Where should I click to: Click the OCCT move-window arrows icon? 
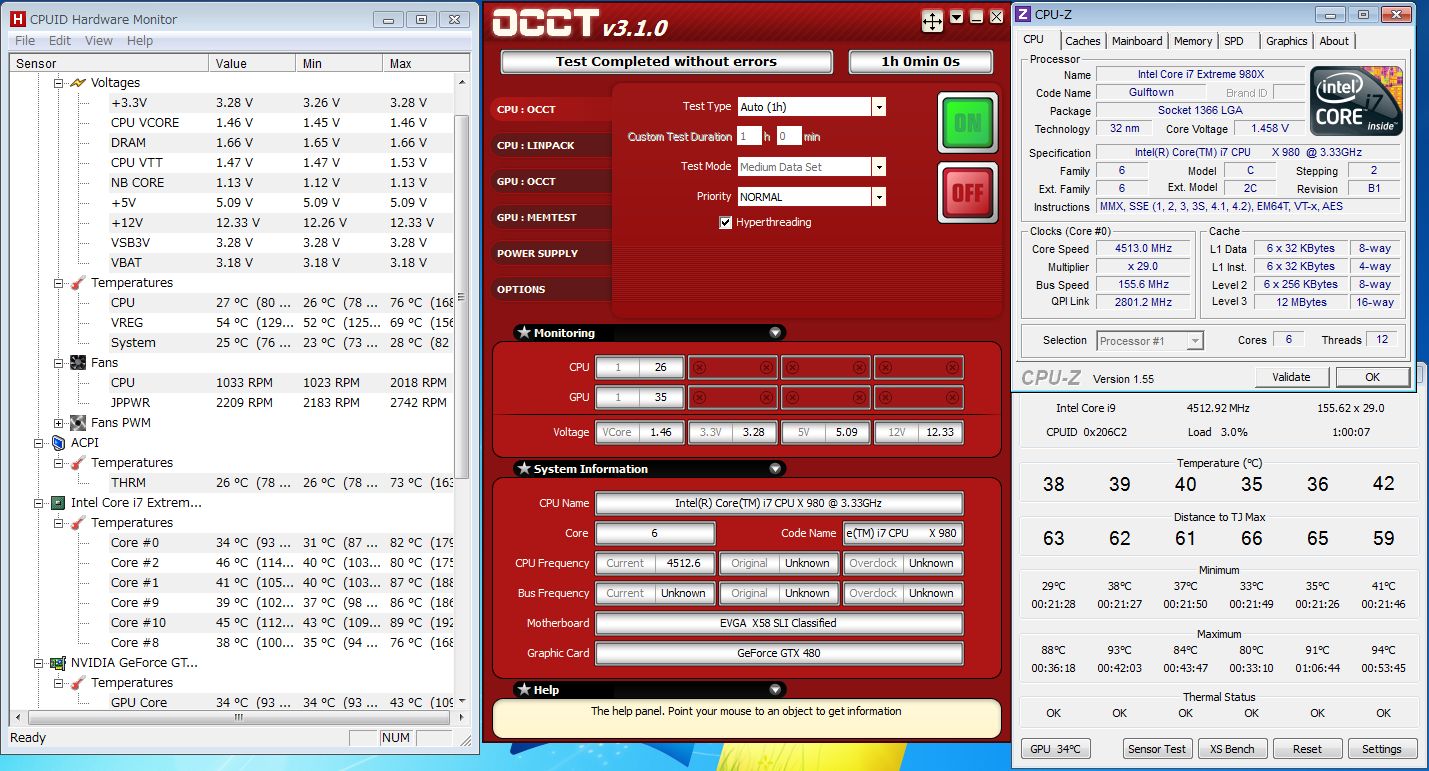(x=932, y=21)
